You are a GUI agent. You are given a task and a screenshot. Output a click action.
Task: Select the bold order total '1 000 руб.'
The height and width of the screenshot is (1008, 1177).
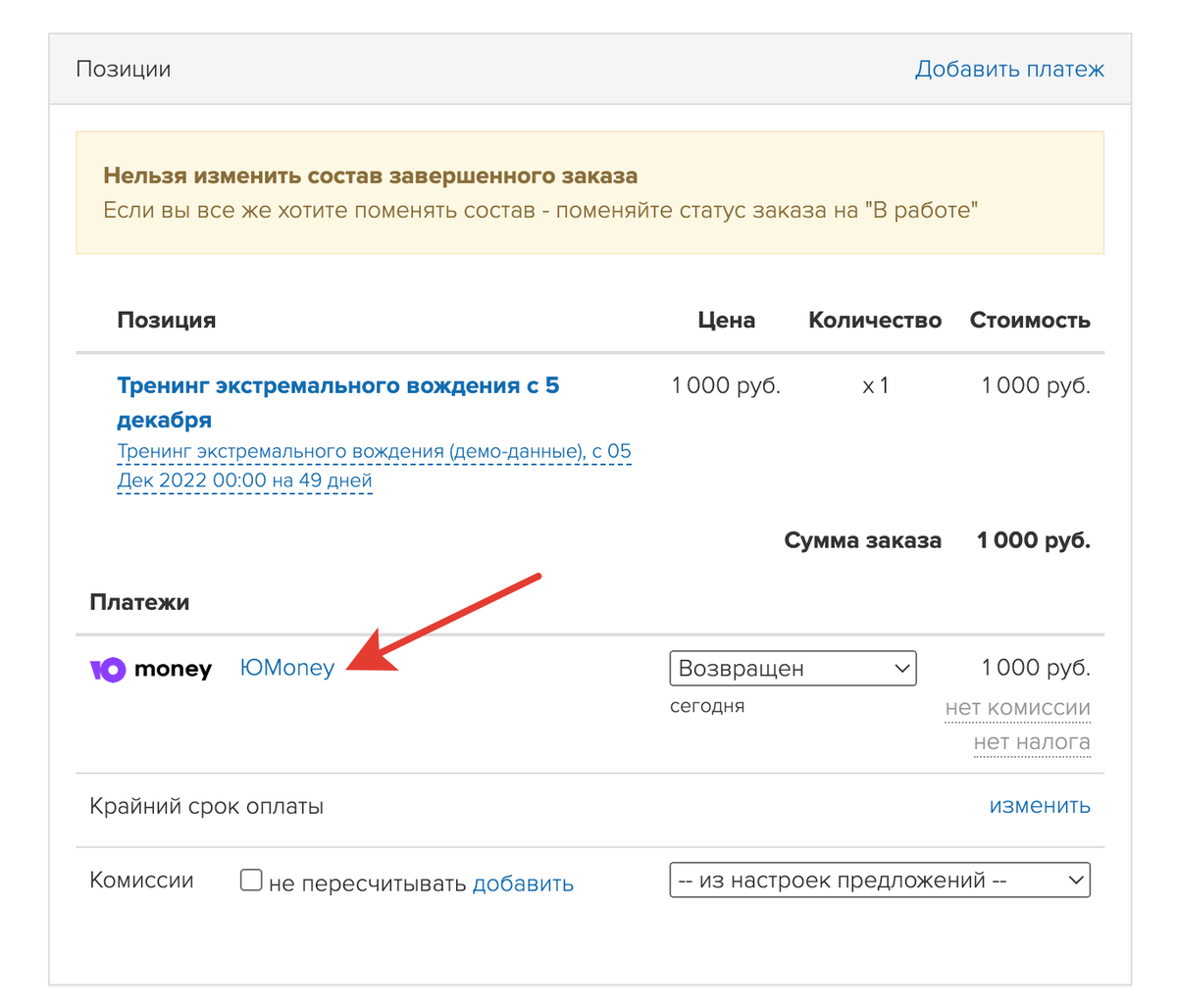pyautogui.click(x=1034, y=540)
